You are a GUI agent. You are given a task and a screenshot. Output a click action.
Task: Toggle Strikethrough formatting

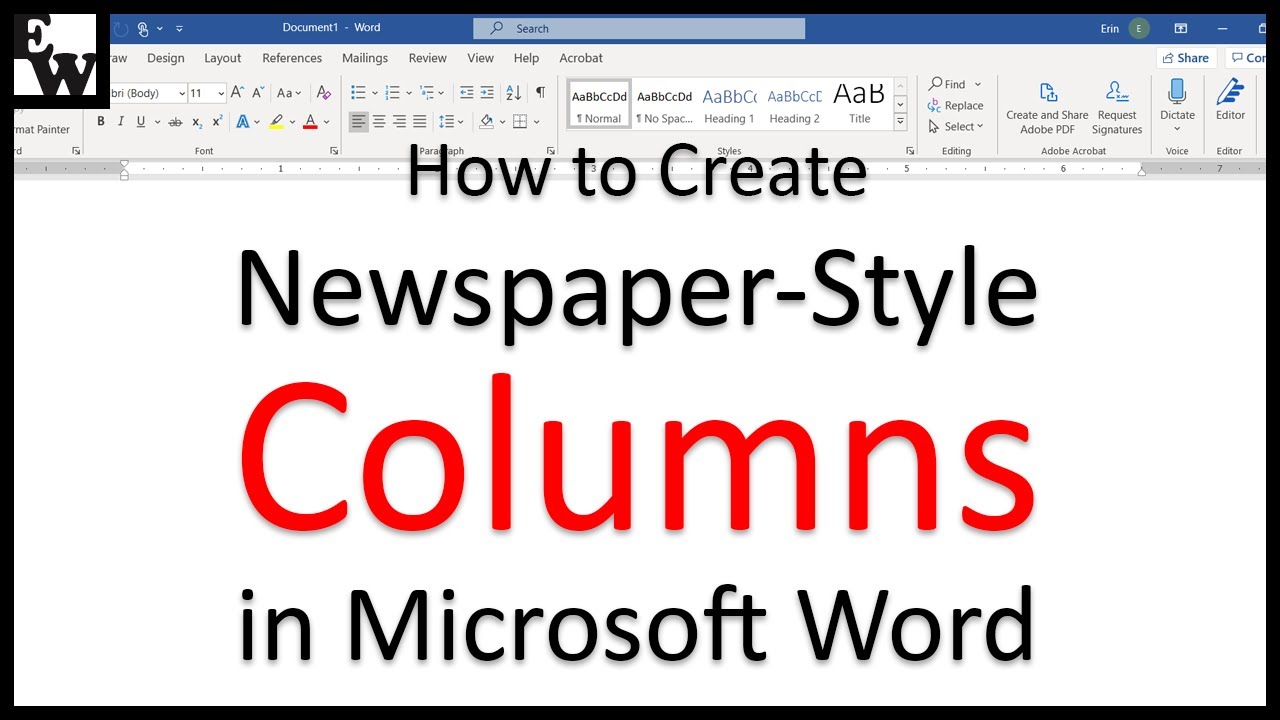point(175,122)
